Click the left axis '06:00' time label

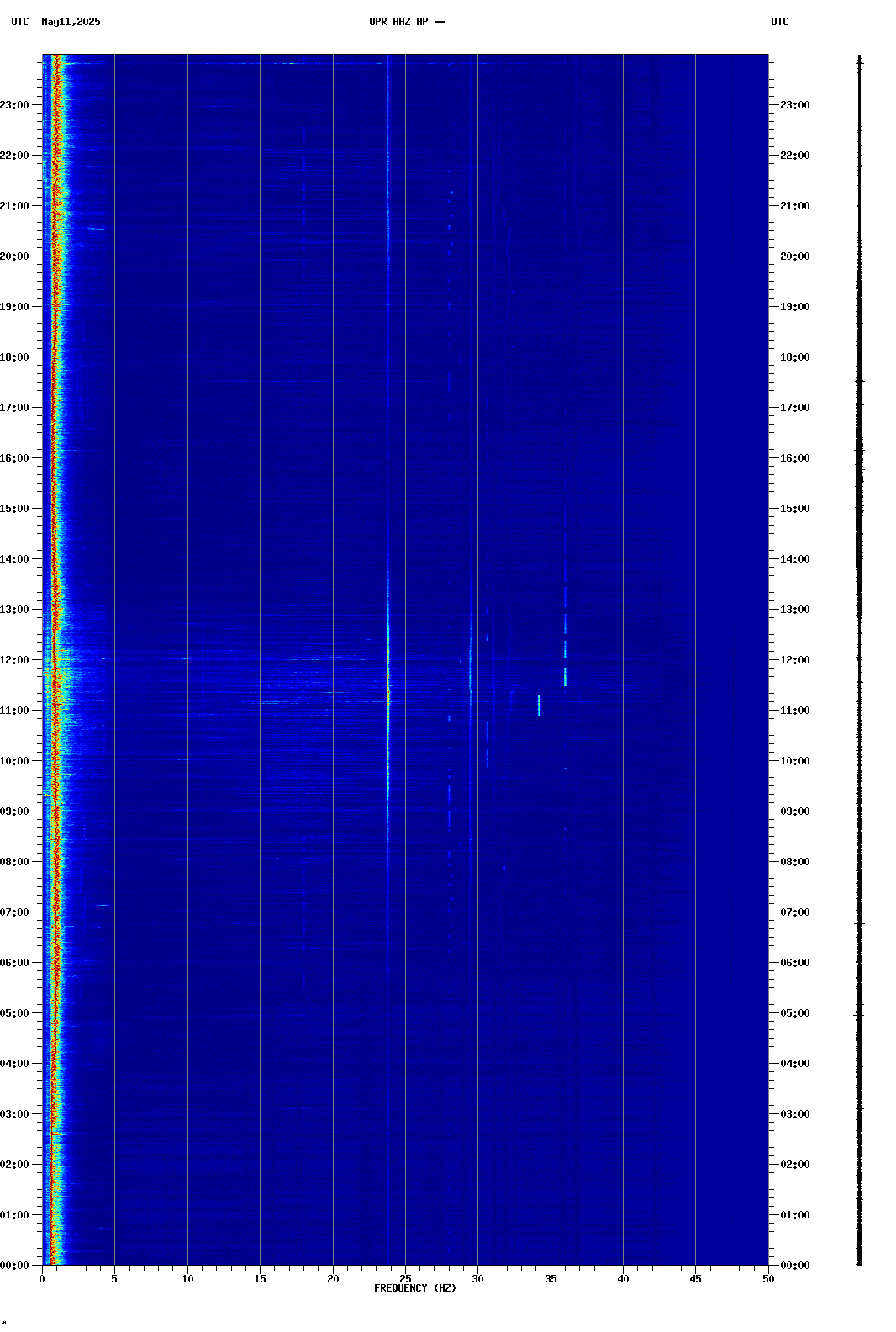point(14,963)
